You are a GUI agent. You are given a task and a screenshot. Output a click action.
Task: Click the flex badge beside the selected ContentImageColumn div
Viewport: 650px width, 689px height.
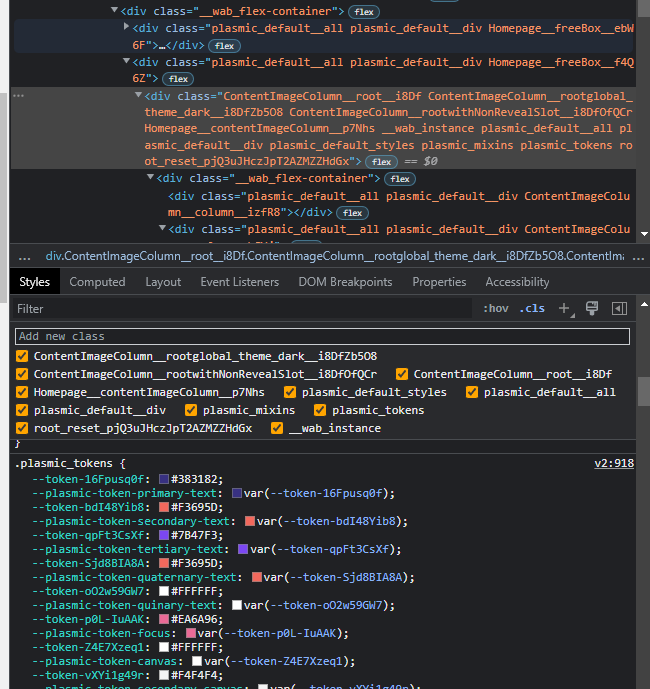[x=380, y=161]
